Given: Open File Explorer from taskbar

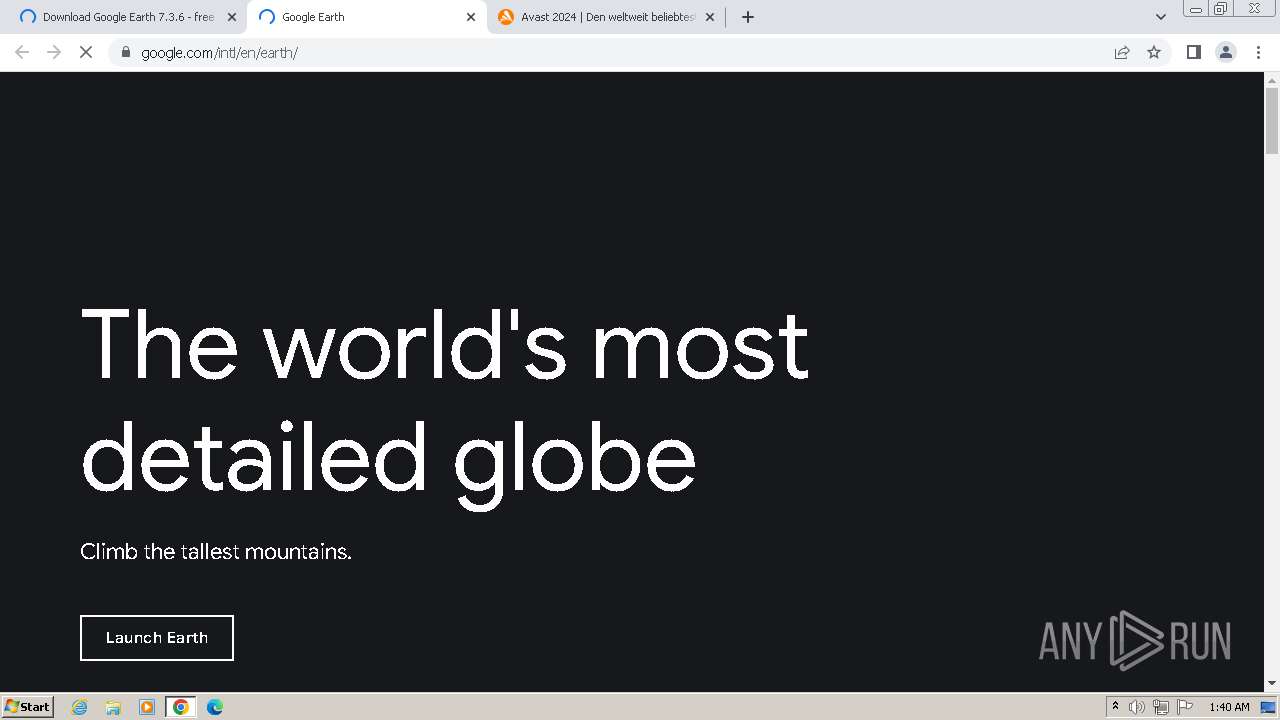Looking at the screenshot, I should point(113,707).
